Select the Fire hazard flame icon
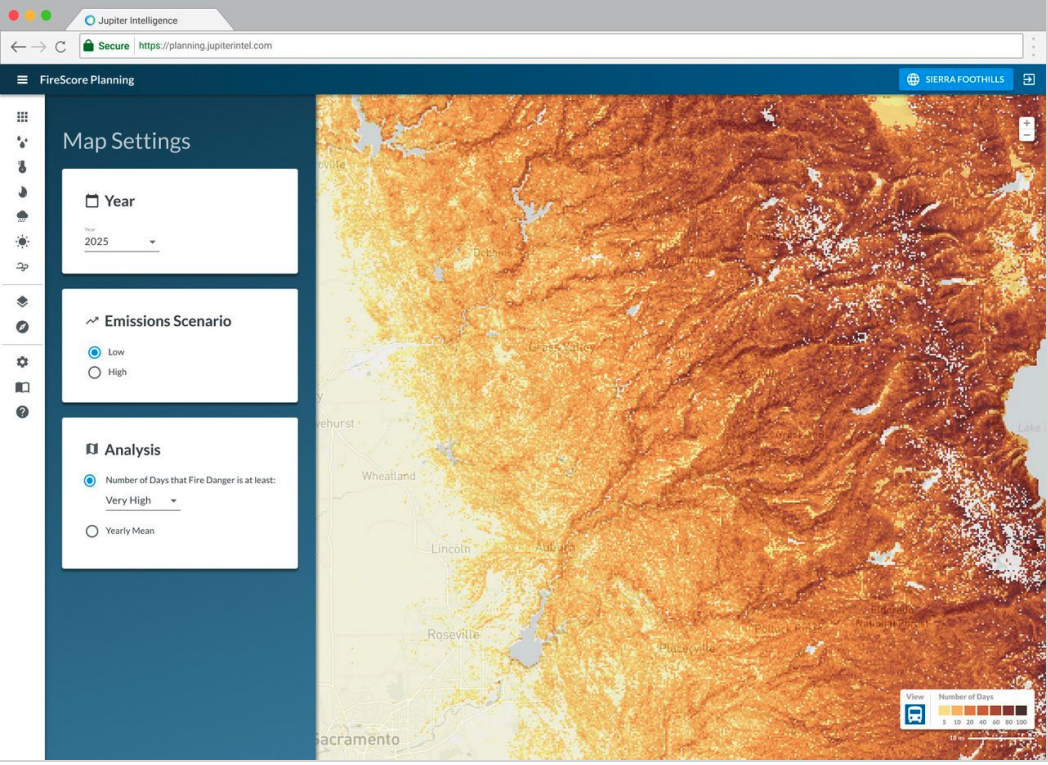This screenshot has width=1048, height=765. tap(22, 193)
